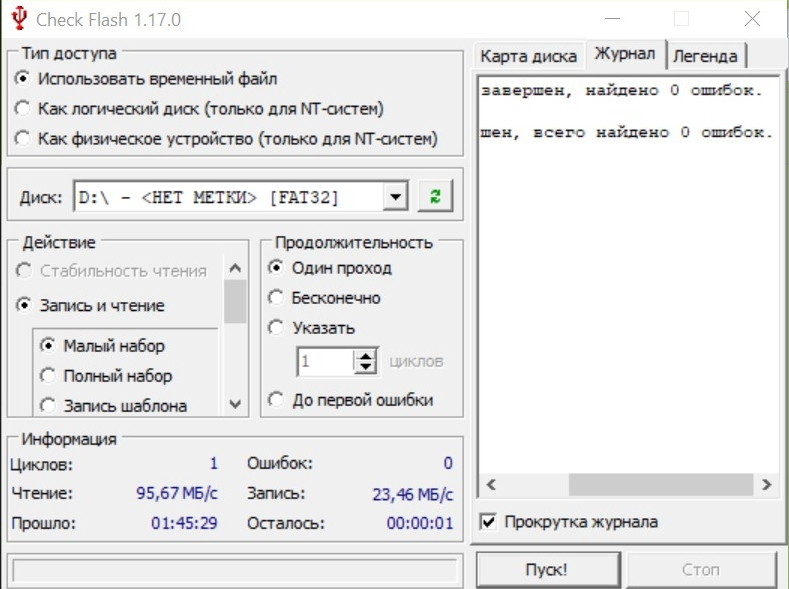Click the journal horizontal scrollbar right arrow
789x589 pixels.
click(x=766, y=484)
